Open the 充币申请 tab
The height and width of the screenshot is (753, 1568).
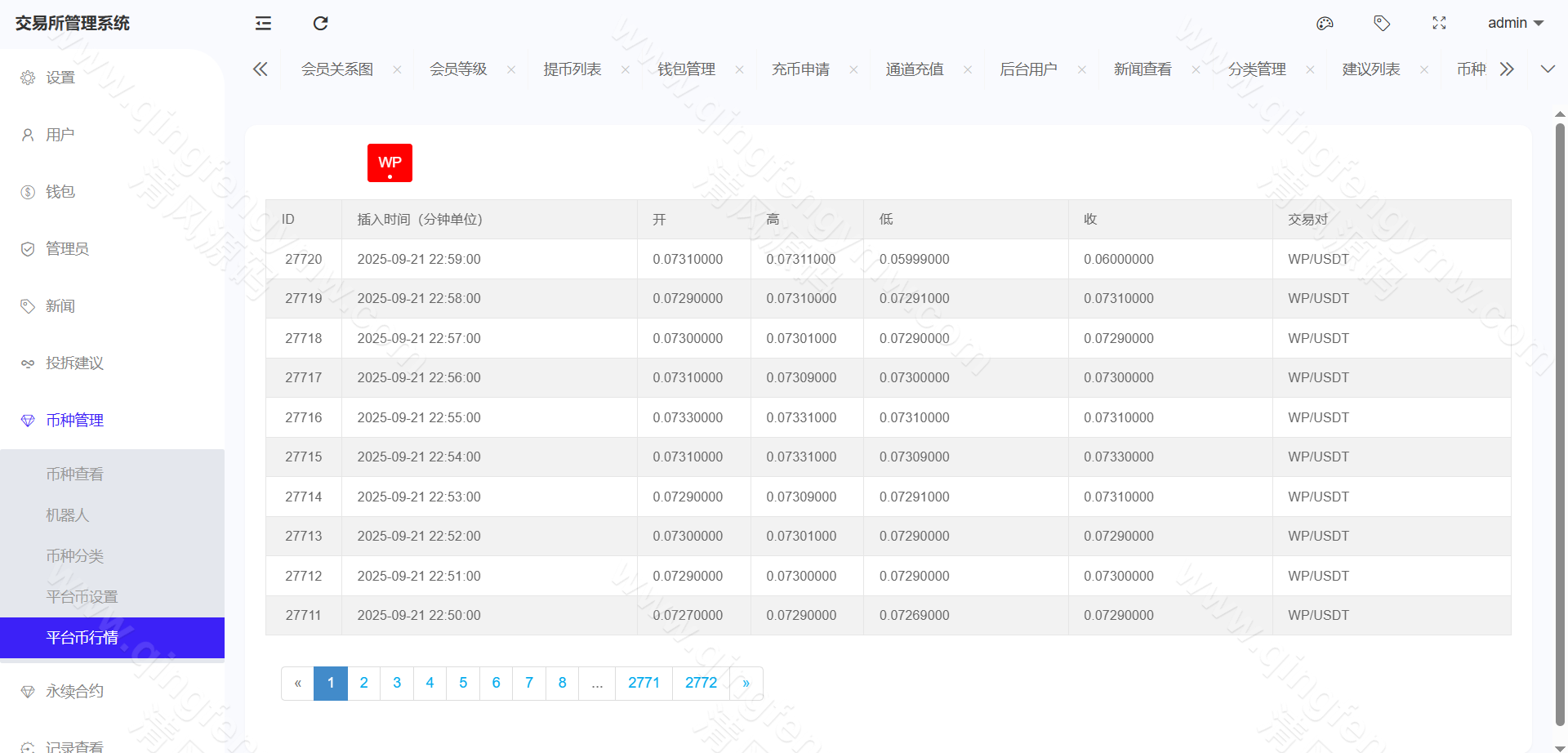point(801,69)
